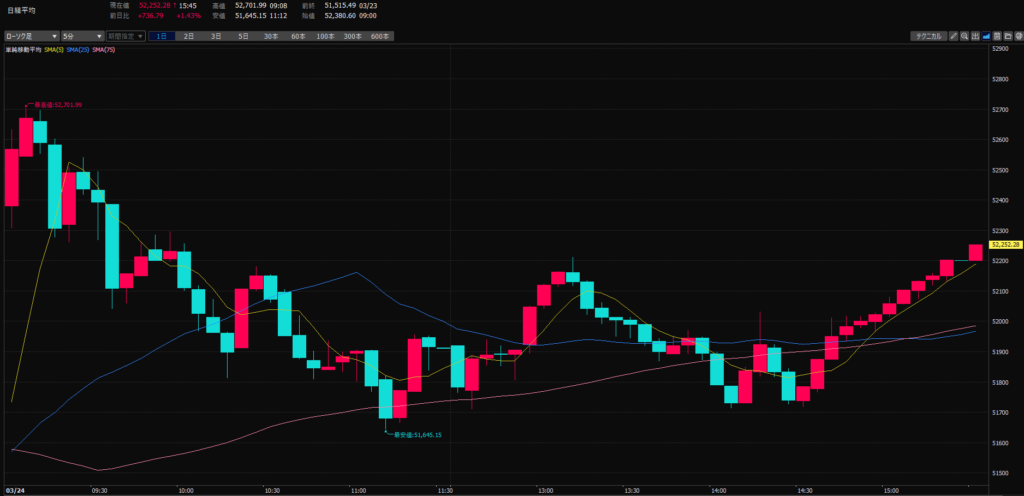Open the 期間指定 period dropdown
Screen dimensions: 1024x496
pos(119,36)
